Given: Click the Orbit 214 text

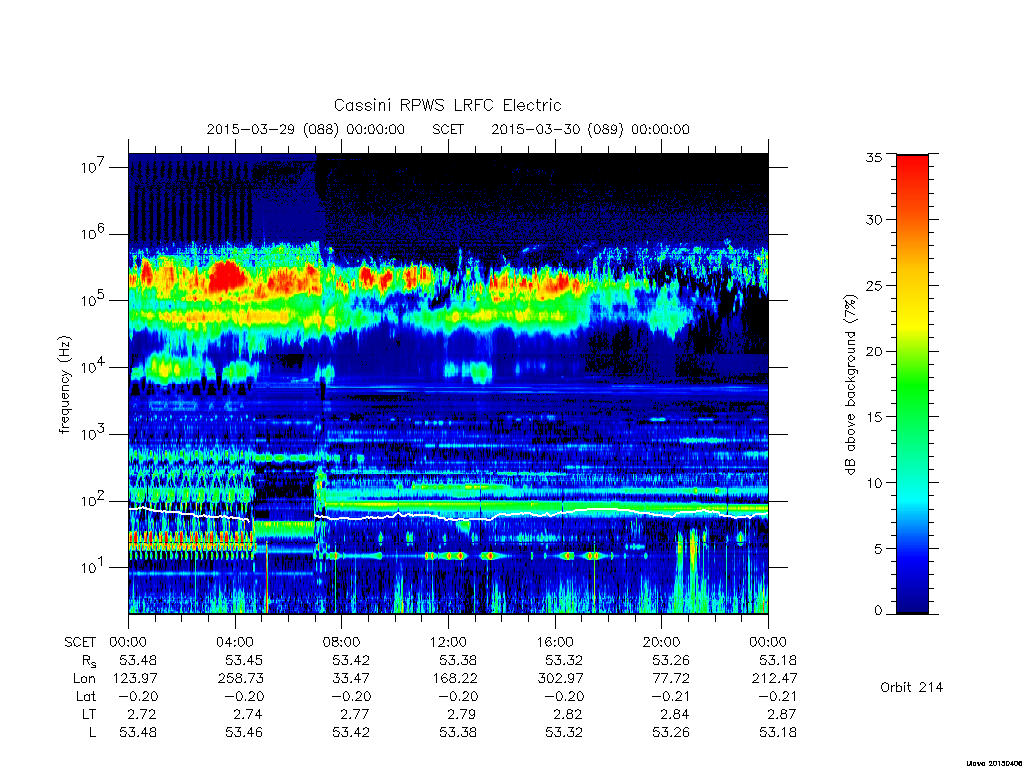Looking at the screenshot, I should click(912, 687).
